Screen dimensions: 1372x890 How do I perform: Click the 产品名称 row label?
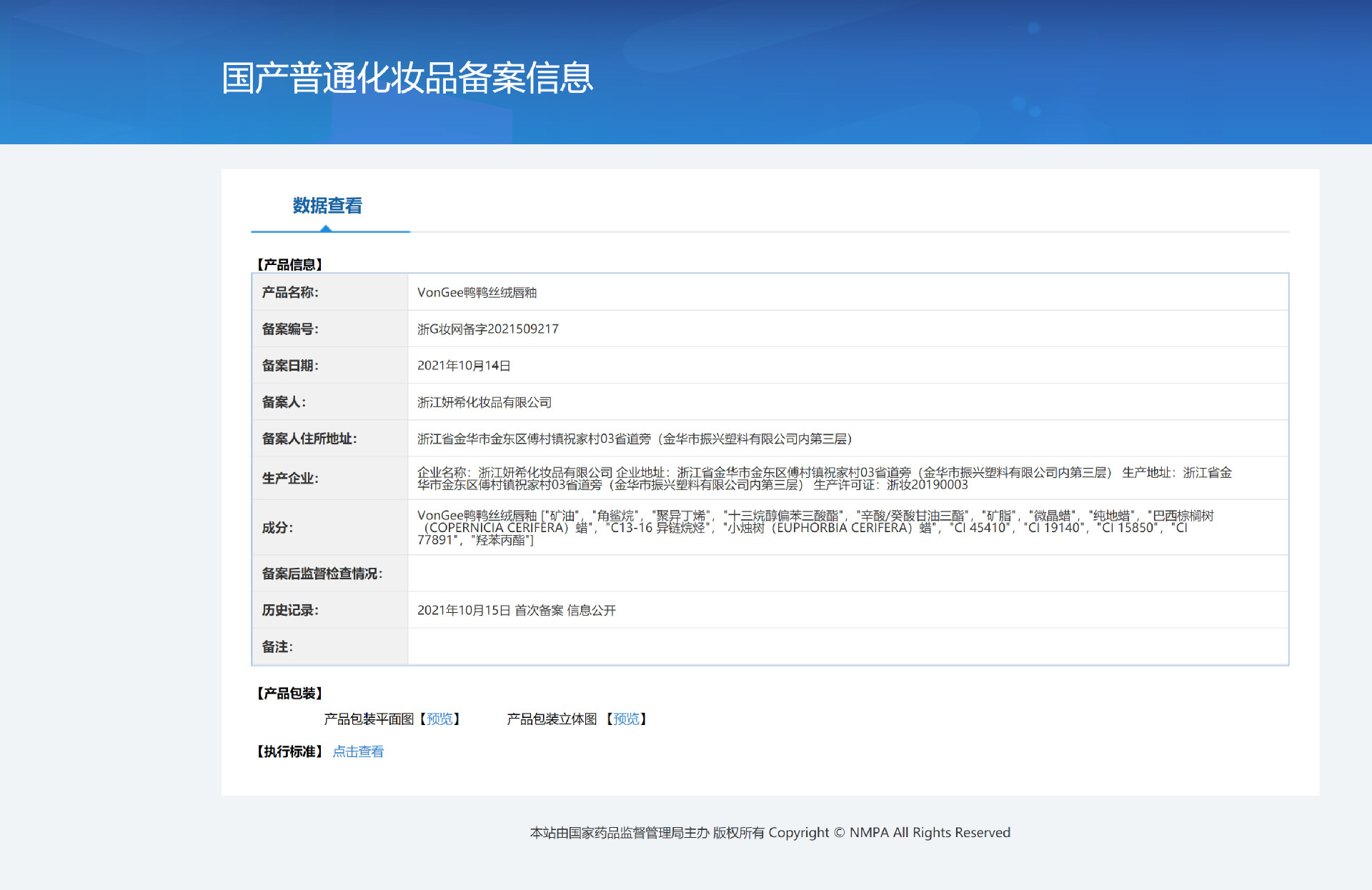(290, 292)
